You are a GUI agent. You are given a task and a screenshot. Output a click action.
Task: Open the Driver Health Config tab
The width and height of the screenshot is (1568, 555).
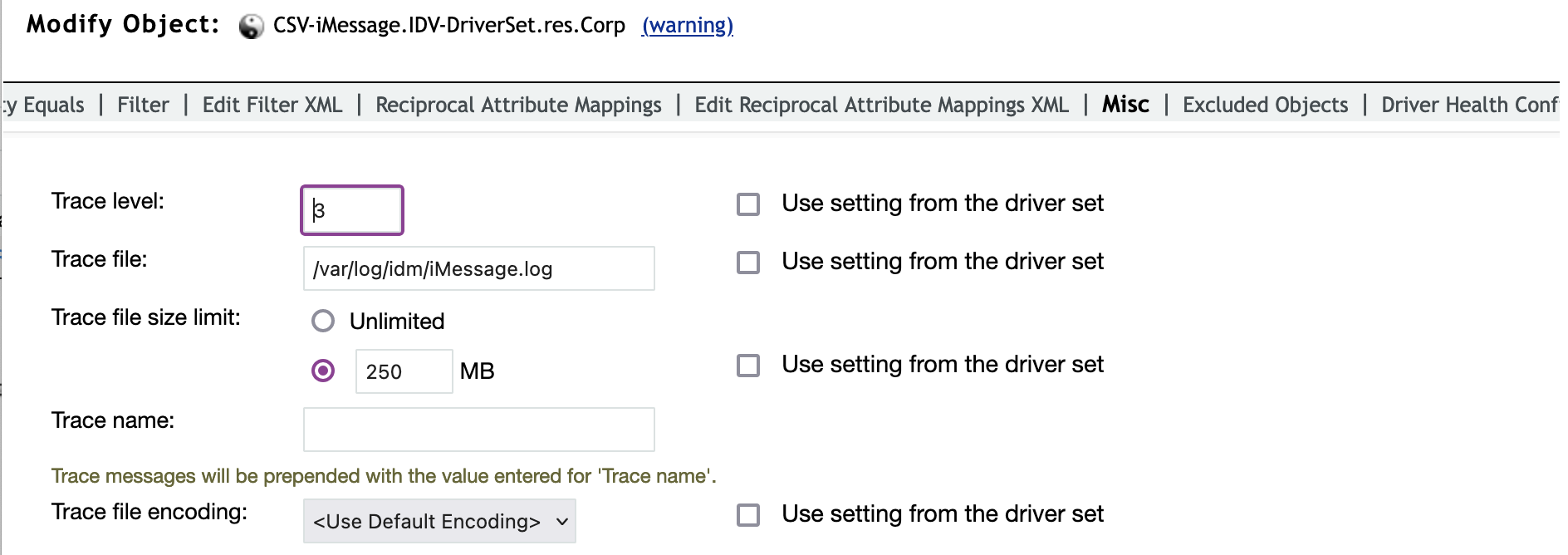(1468, 105)
